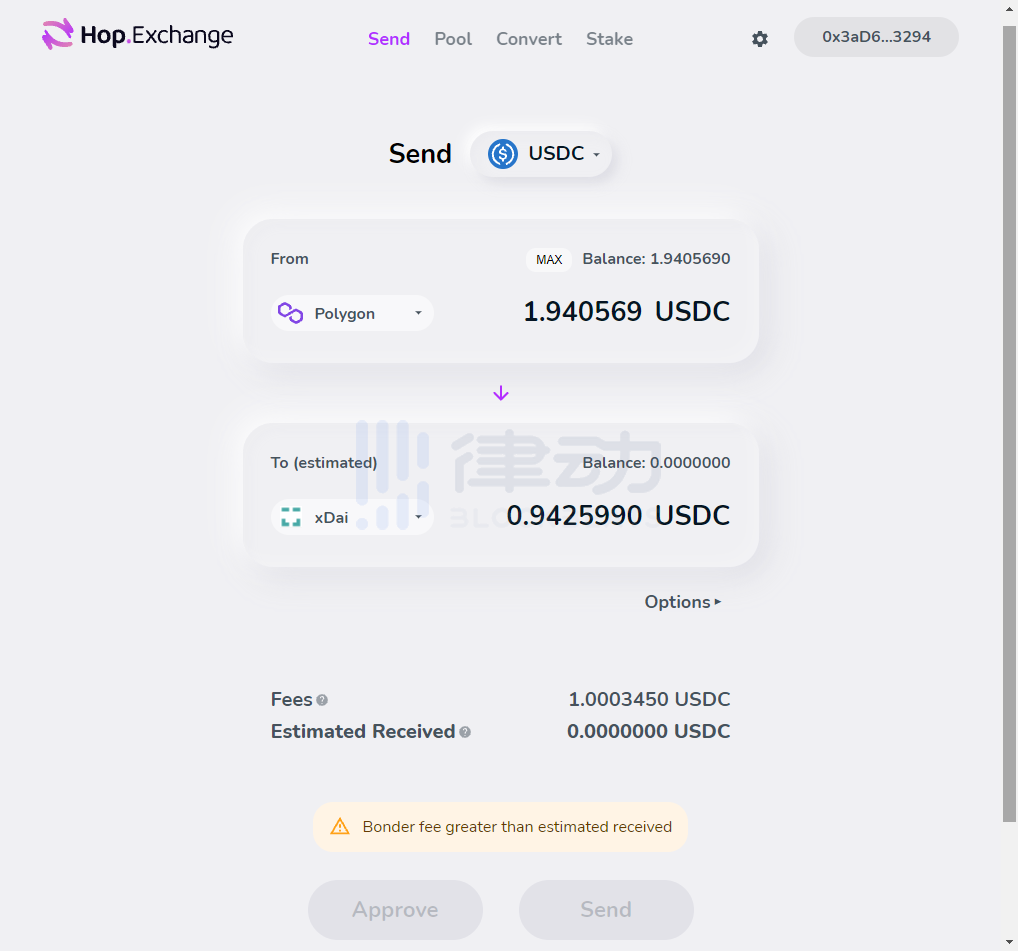The width and height of the screenshot is (1018, 951).
Task: Click the page vertical scrollbar
Action: (x=1009, y=420)
